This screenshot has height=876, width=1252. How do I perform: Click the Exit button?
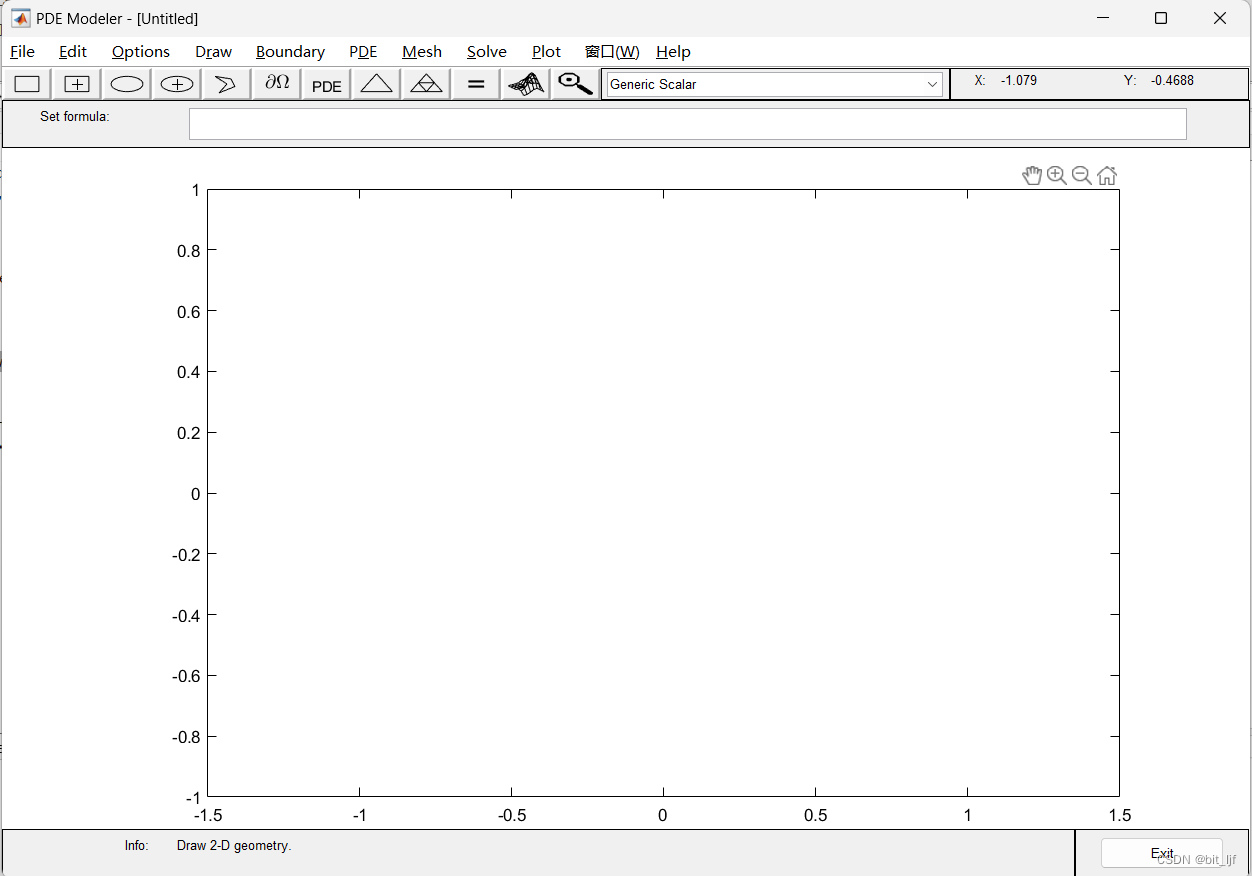[1161, 852]
